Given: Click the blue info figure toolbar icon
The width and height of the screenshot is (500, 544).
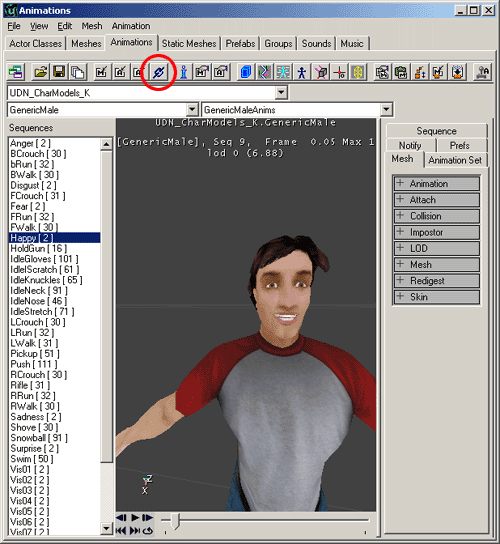Looking at the screenshot, I should (x=184, y=72).
